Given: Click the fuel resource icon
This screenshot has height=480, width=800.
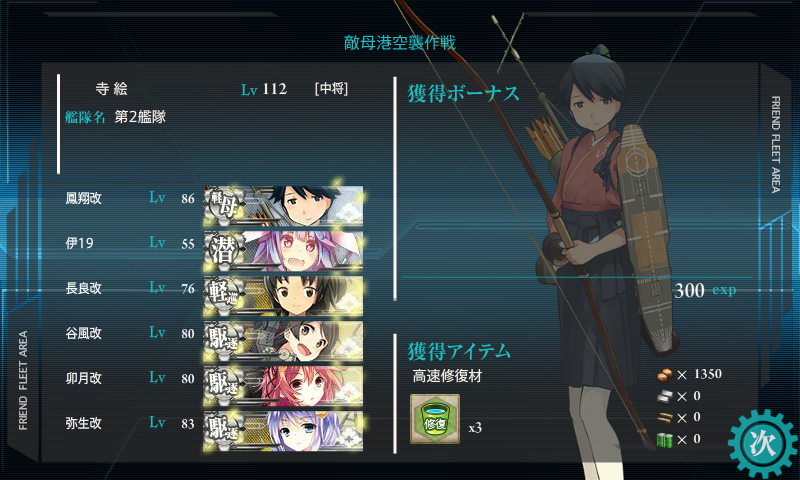Looking at the screenshot, I should pos(665,375).
